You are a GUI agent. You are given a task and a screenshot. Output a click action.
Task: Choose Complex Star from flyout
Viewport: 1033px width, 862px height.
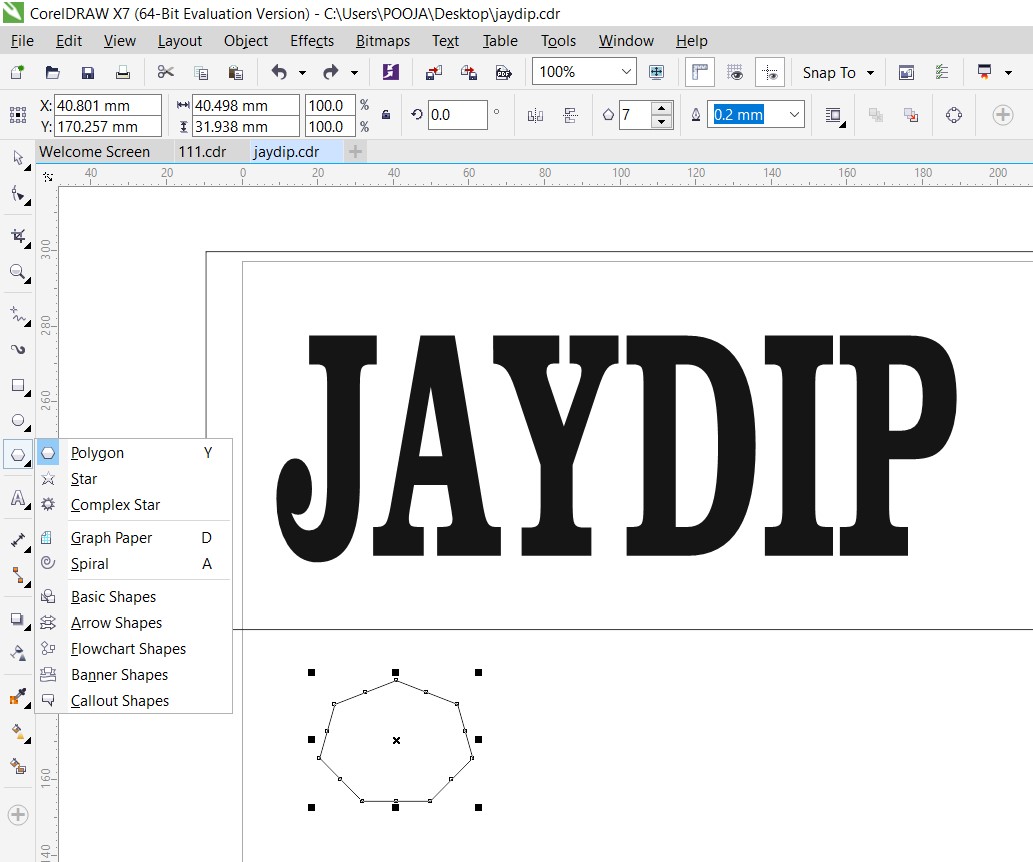pyautogui.click(x=115, y=505)
